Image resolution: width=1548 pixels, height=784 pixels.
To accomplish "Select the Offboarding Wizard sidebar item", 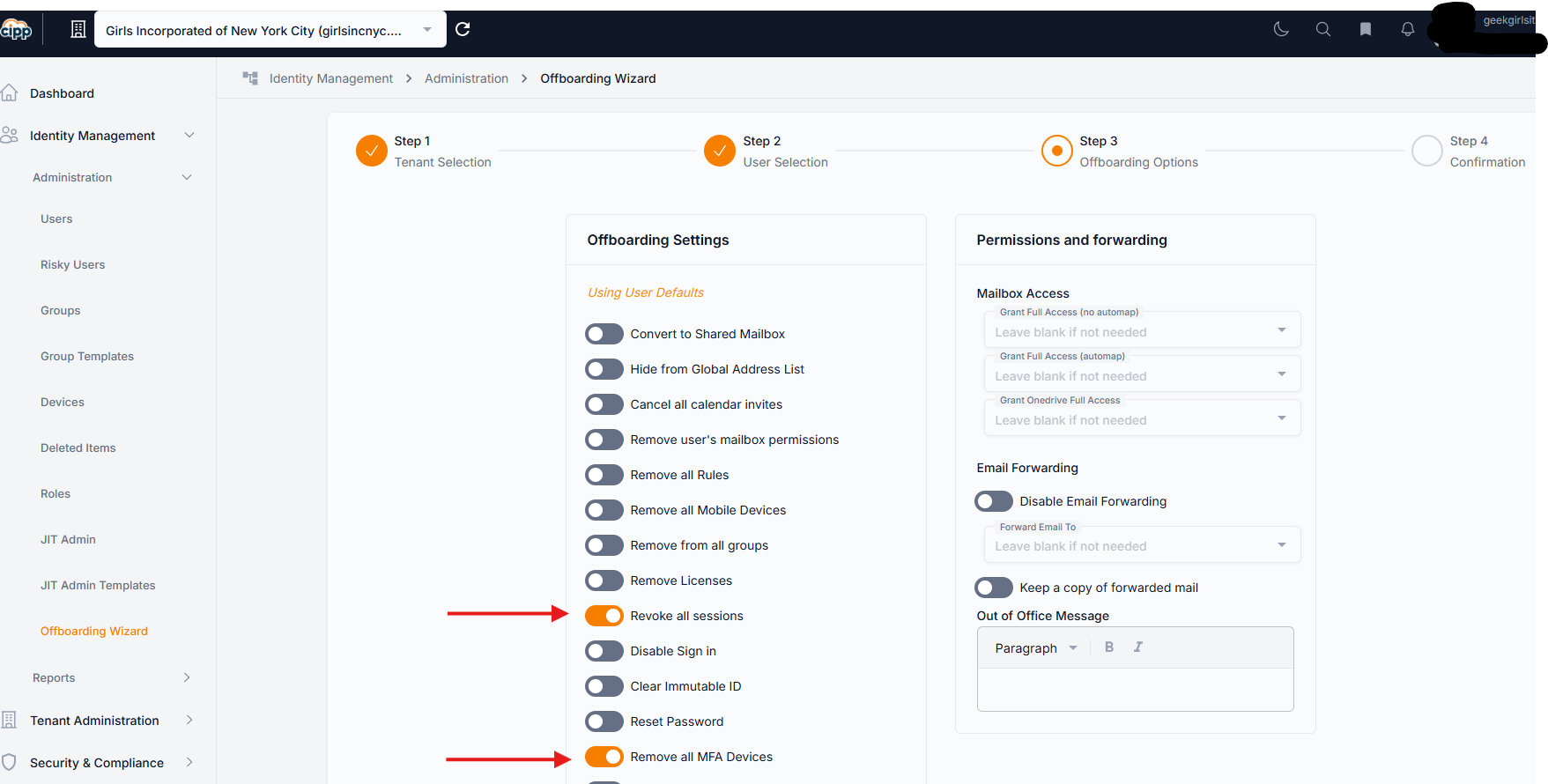I will coord(94,631).
